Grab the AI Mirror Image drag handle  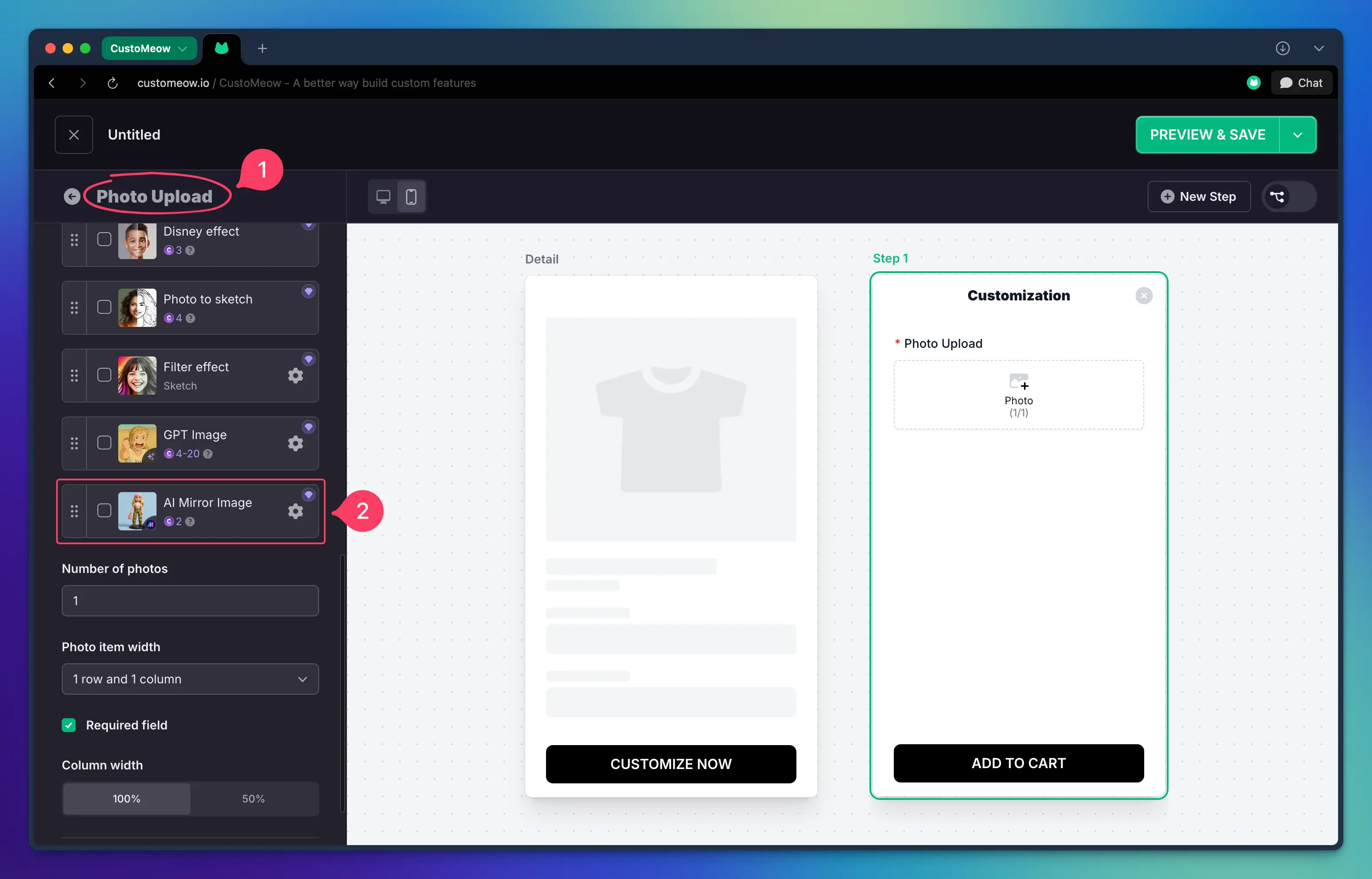tap(74, 511)
